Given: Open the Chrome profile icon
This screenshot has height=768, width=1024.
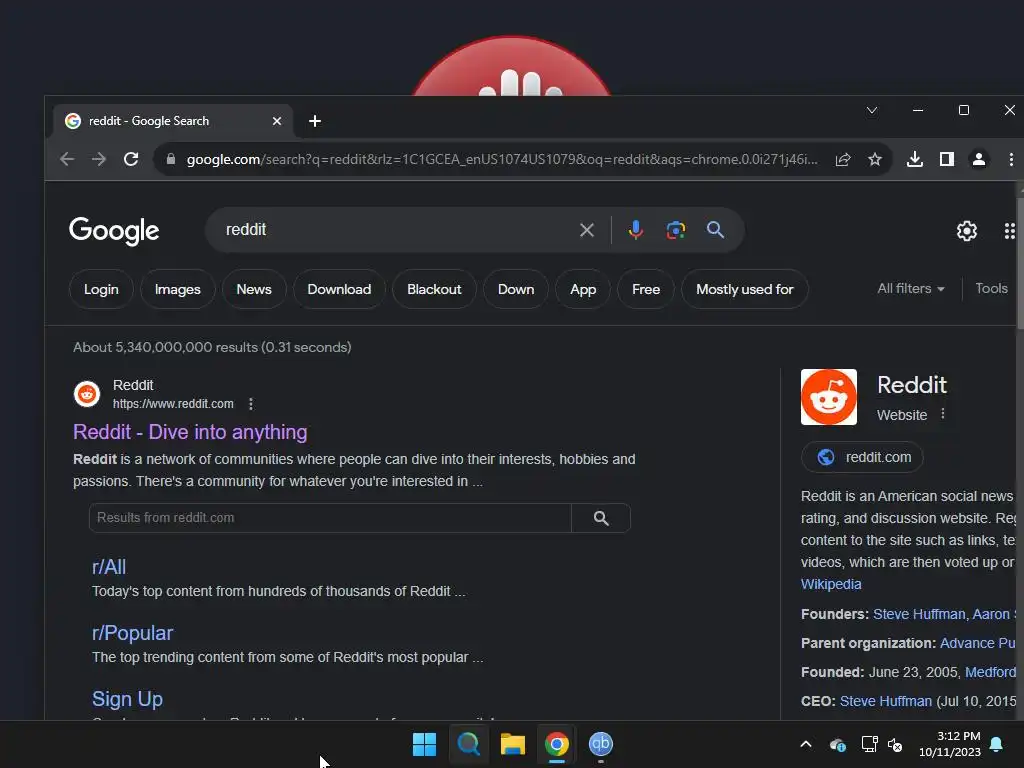Looking at the screenshot, I should [979, 159].
